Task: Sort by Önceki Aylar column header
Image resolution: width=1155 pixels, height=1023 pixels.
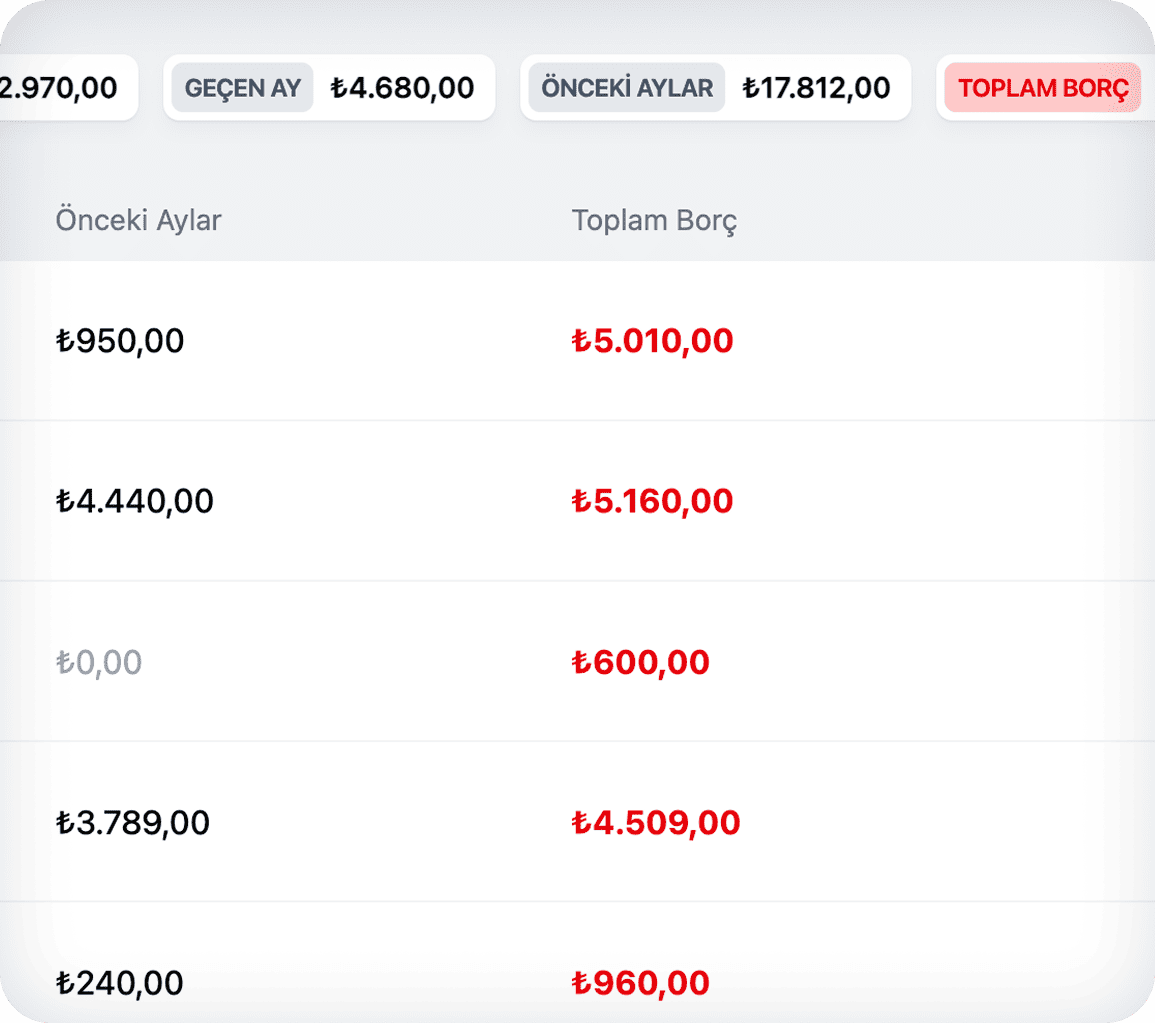Action: [x=138, y=220]
